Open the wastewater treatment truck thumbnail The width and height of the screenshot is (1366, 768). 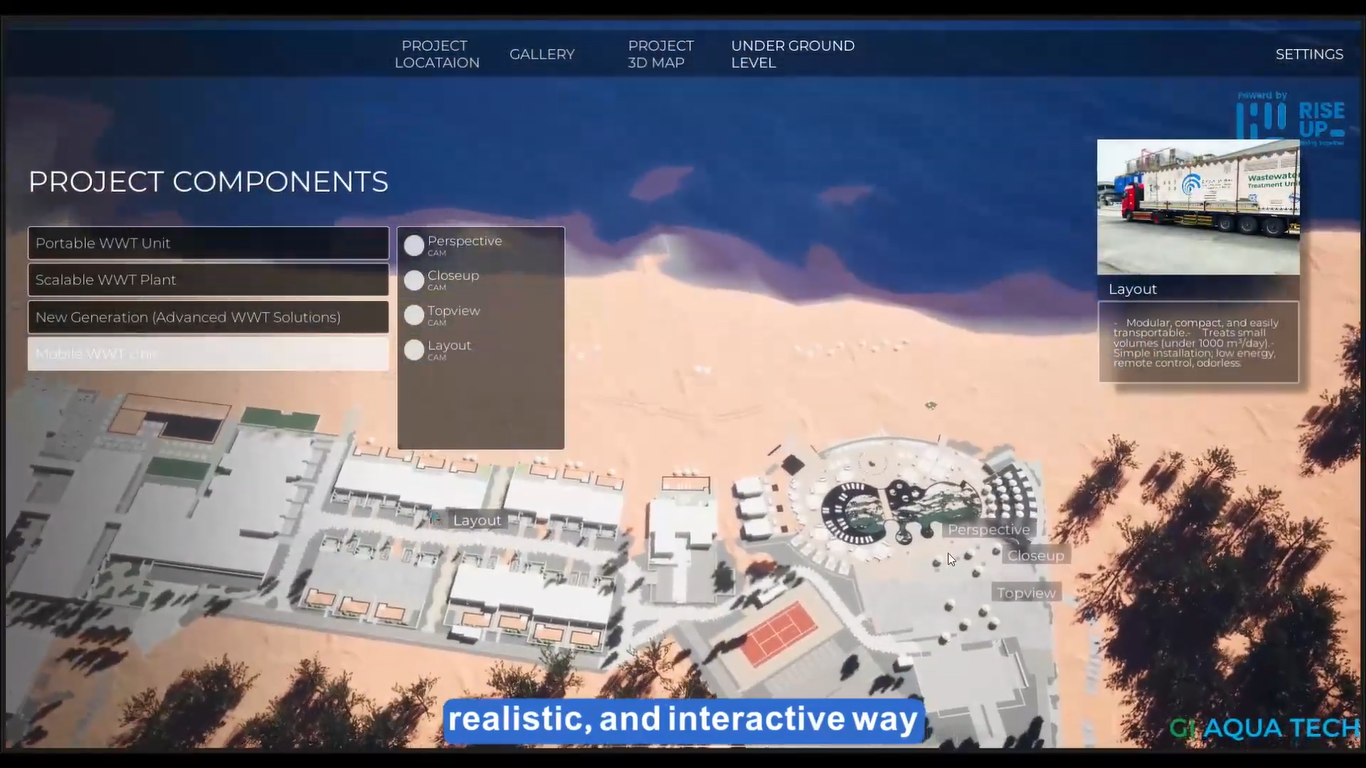[x=1198, y=207]
